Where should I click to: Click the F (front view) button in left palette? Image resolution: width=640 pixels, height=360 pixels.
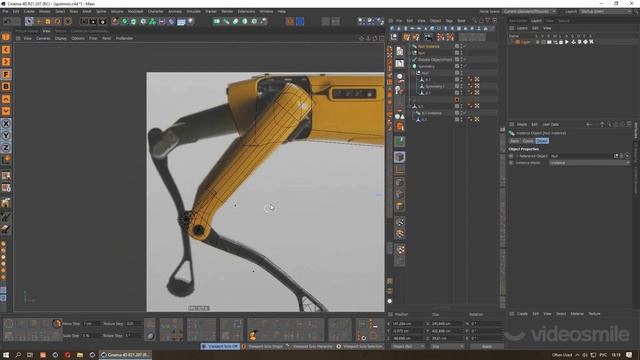tap(6, 74)
